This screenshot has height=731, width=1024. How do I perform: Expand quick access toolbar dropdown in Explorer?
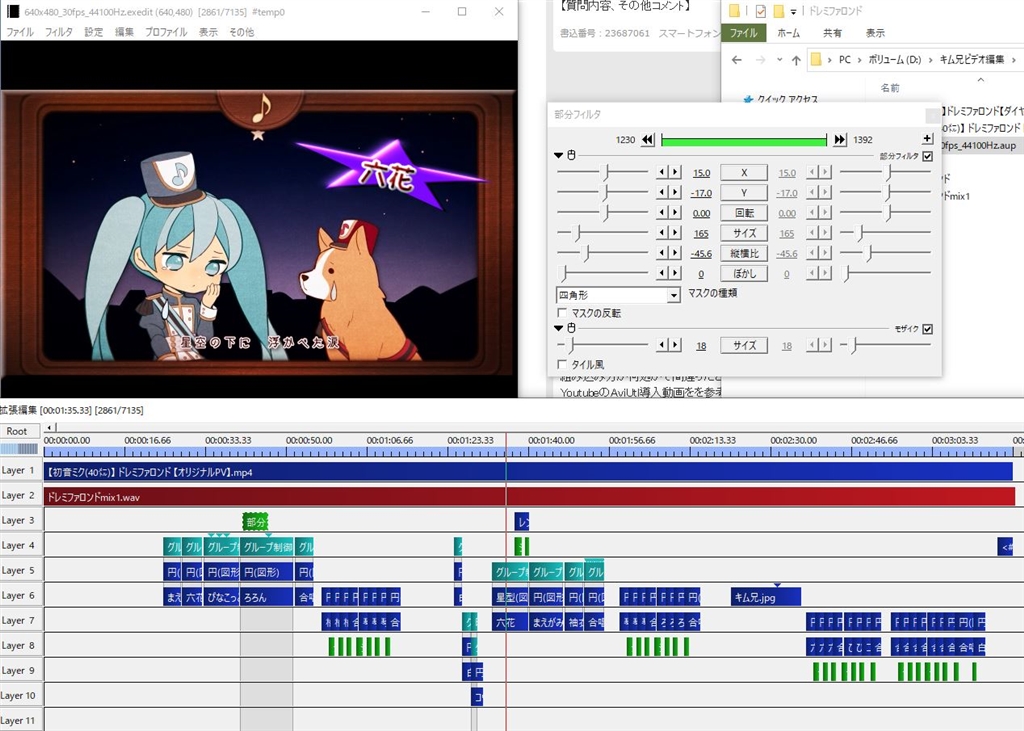coord(793,12)
